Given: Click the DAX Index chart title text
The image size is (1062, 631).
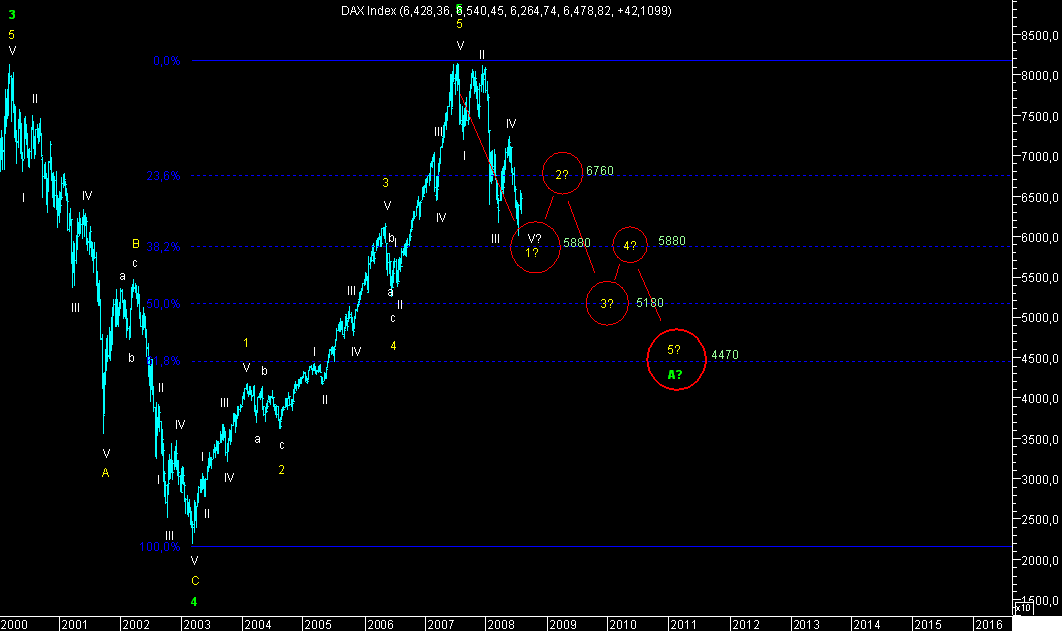Looking at the screenshot, I should coord(506,11).
